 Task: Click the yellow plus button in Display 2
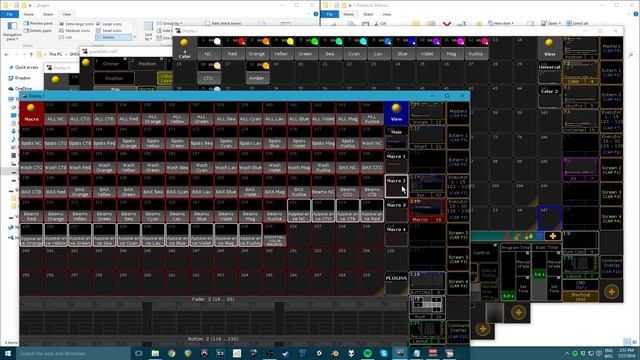(611, 291)
